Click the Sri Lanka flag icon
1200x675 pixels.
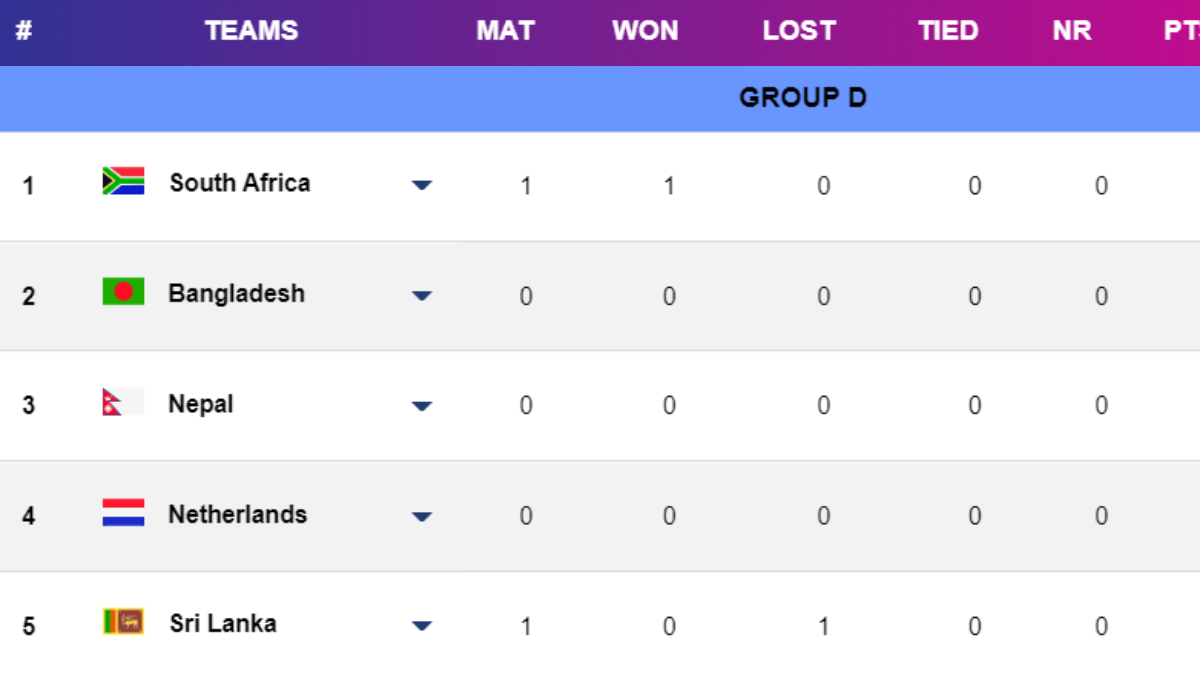click(123, 622)
